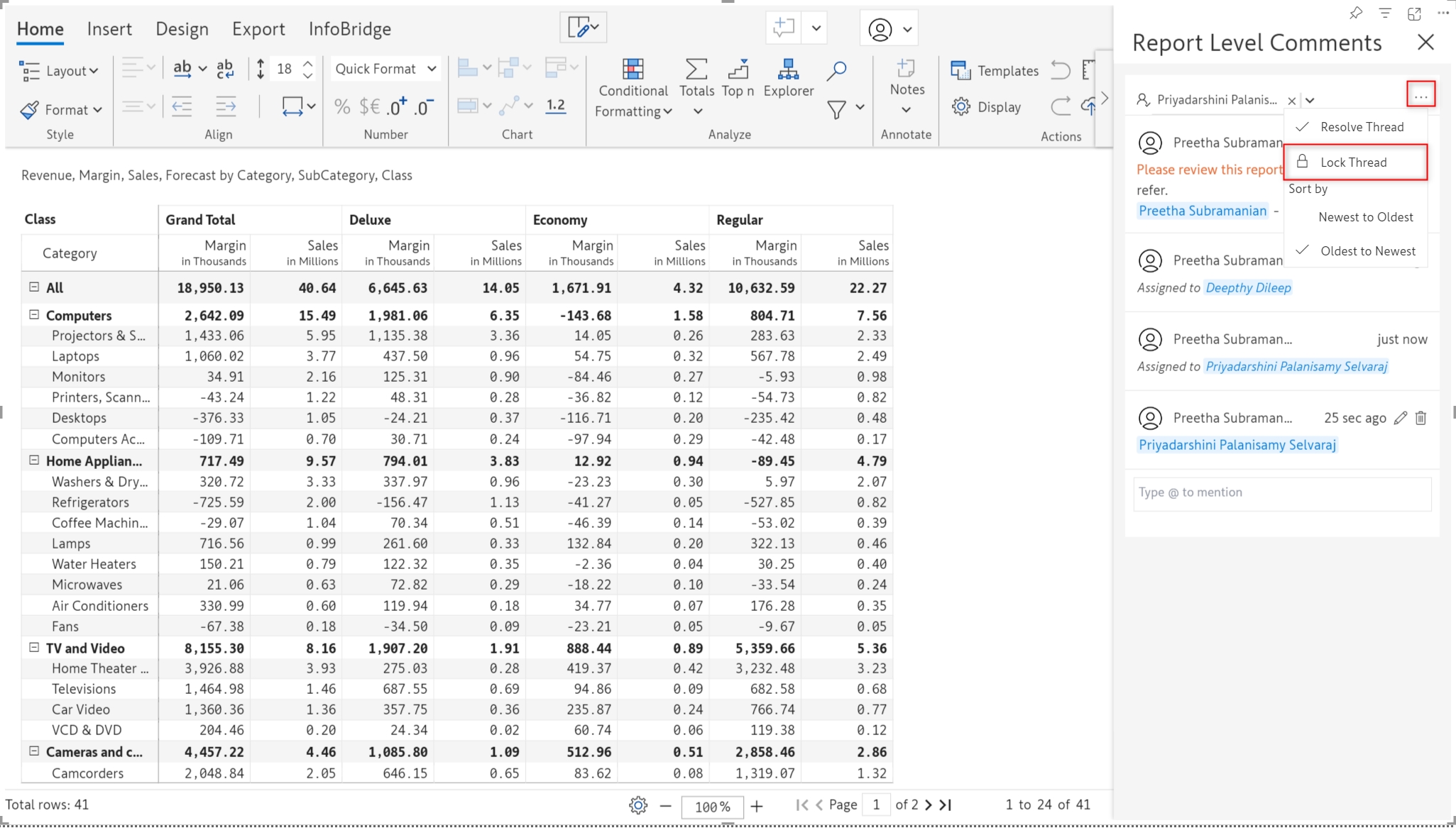Switch to the InfoBridge tab

click(349, 29)
